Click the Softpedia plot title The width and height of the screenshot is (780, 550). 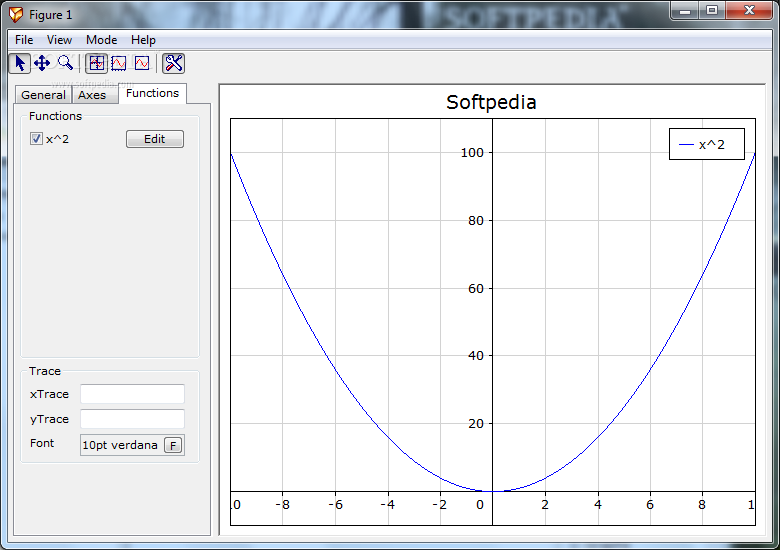tap(491, 102)
